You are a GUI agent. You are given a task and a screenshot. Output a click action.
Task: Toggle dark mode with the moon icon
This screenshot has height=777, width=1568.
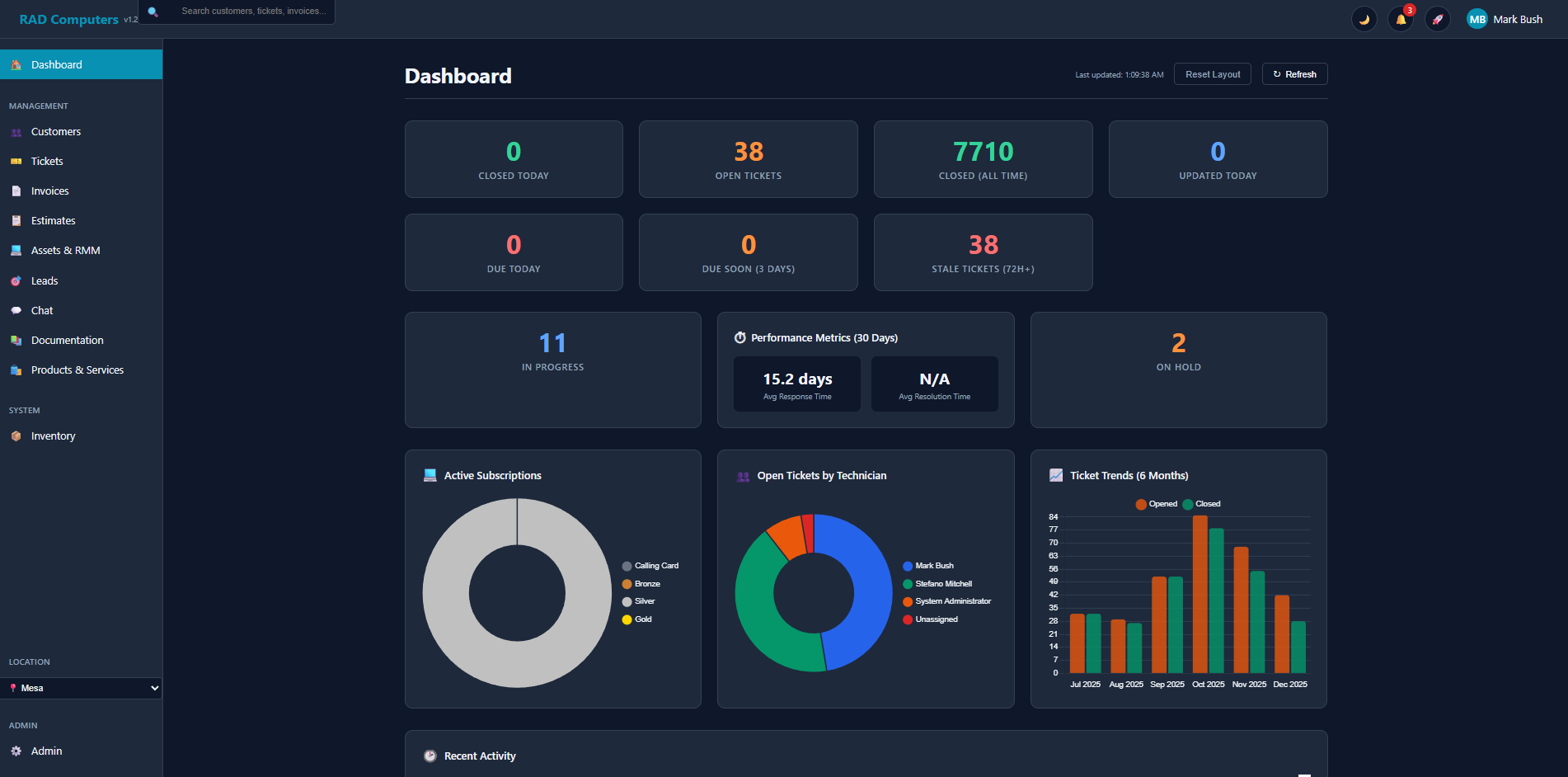coord(1364,19)
